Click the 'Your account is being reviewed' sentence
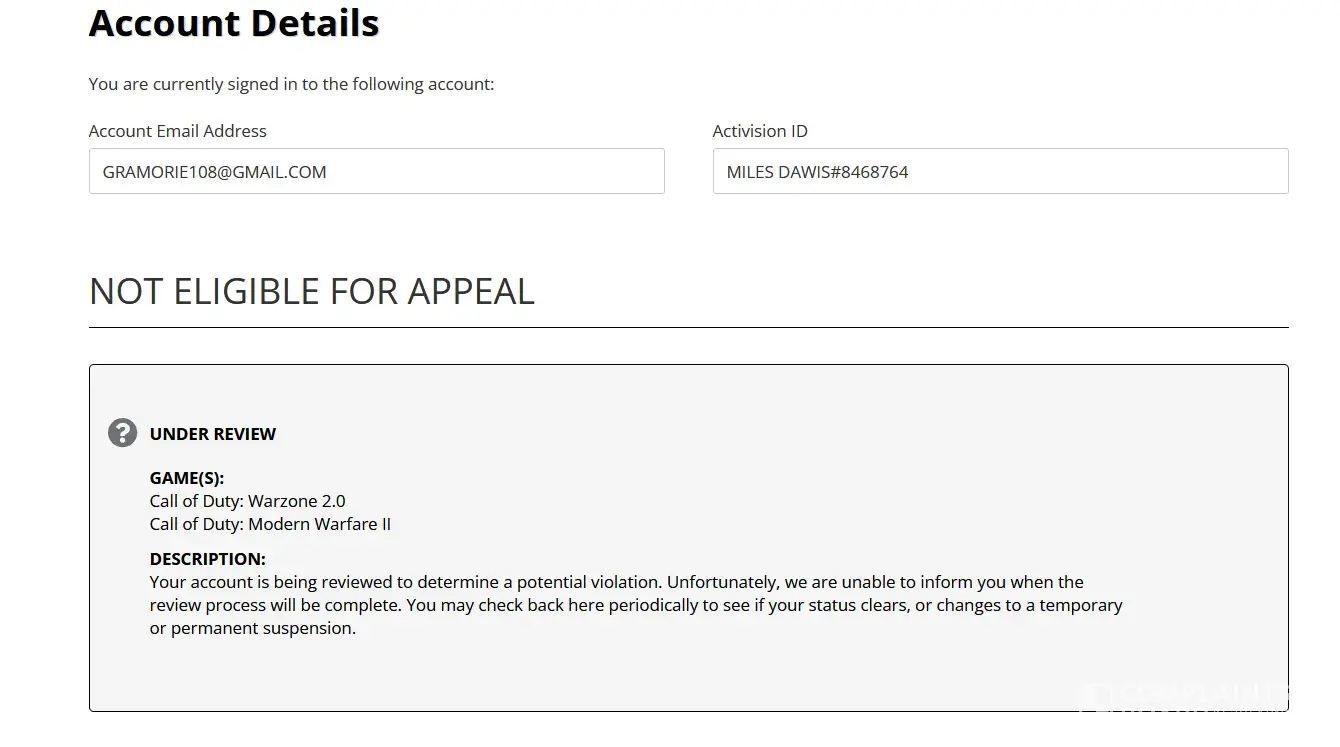This screenshot has width=1340, height=747. click(x=406, y=582)
